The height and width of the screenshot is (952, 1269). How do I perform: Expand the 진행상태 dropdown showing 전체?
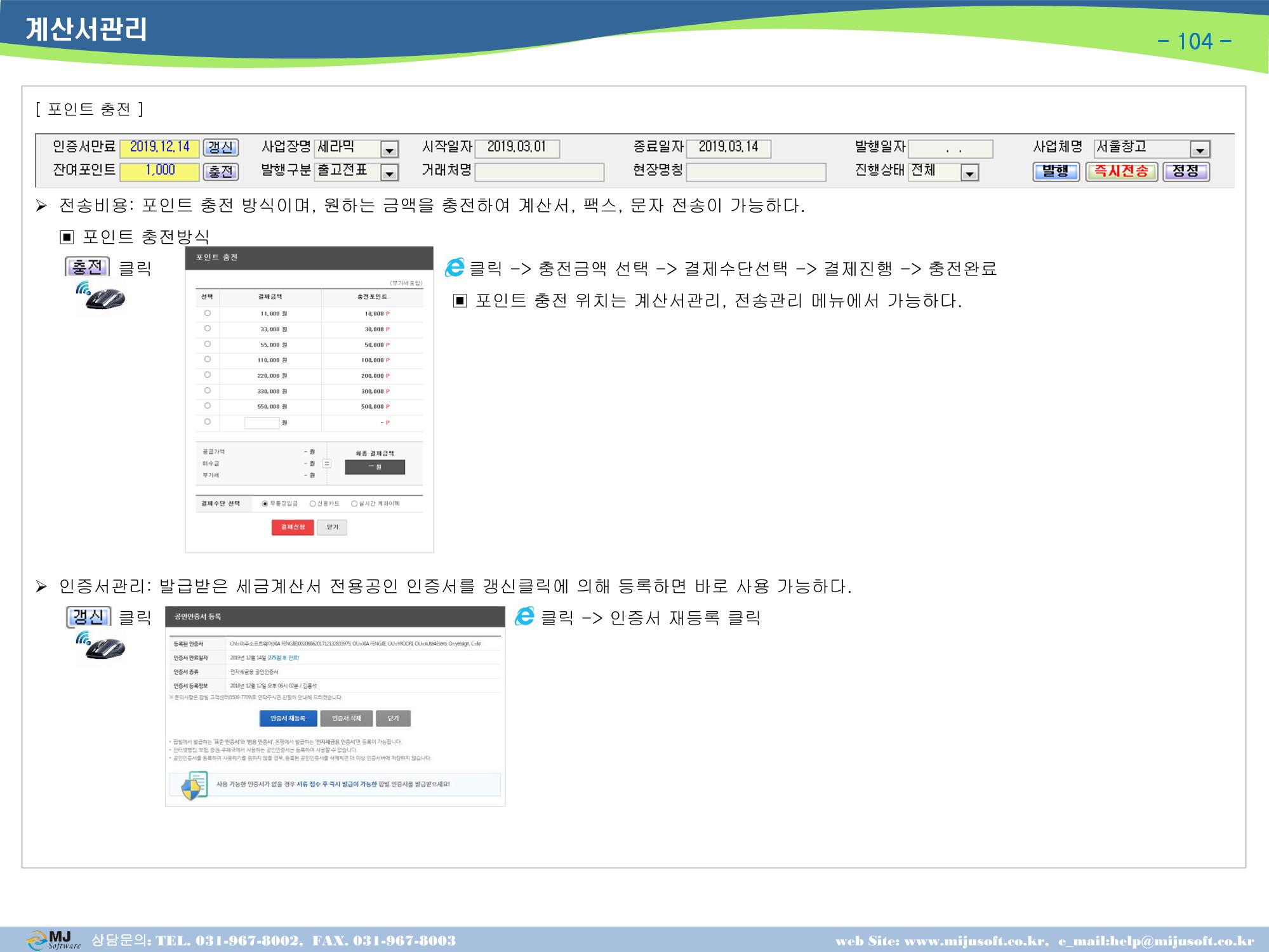[969, 173]
